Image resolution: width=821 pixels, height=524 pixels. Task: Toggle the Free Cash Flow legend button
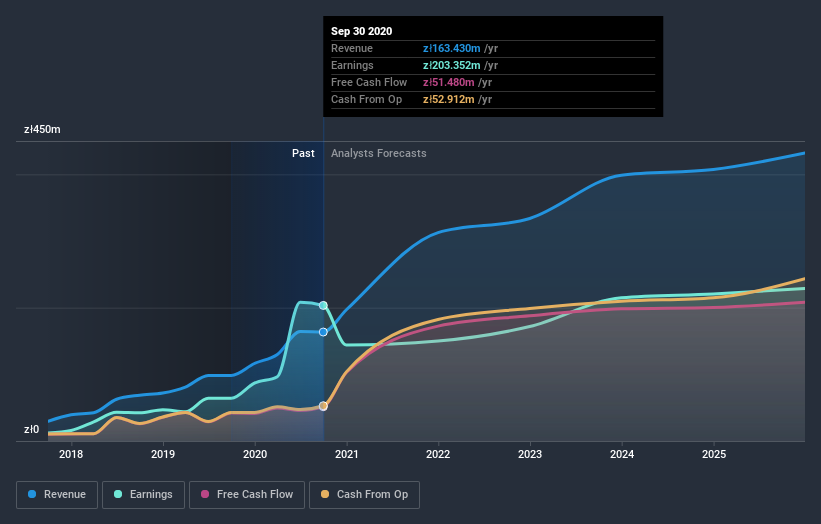click(x=247, y=495)
